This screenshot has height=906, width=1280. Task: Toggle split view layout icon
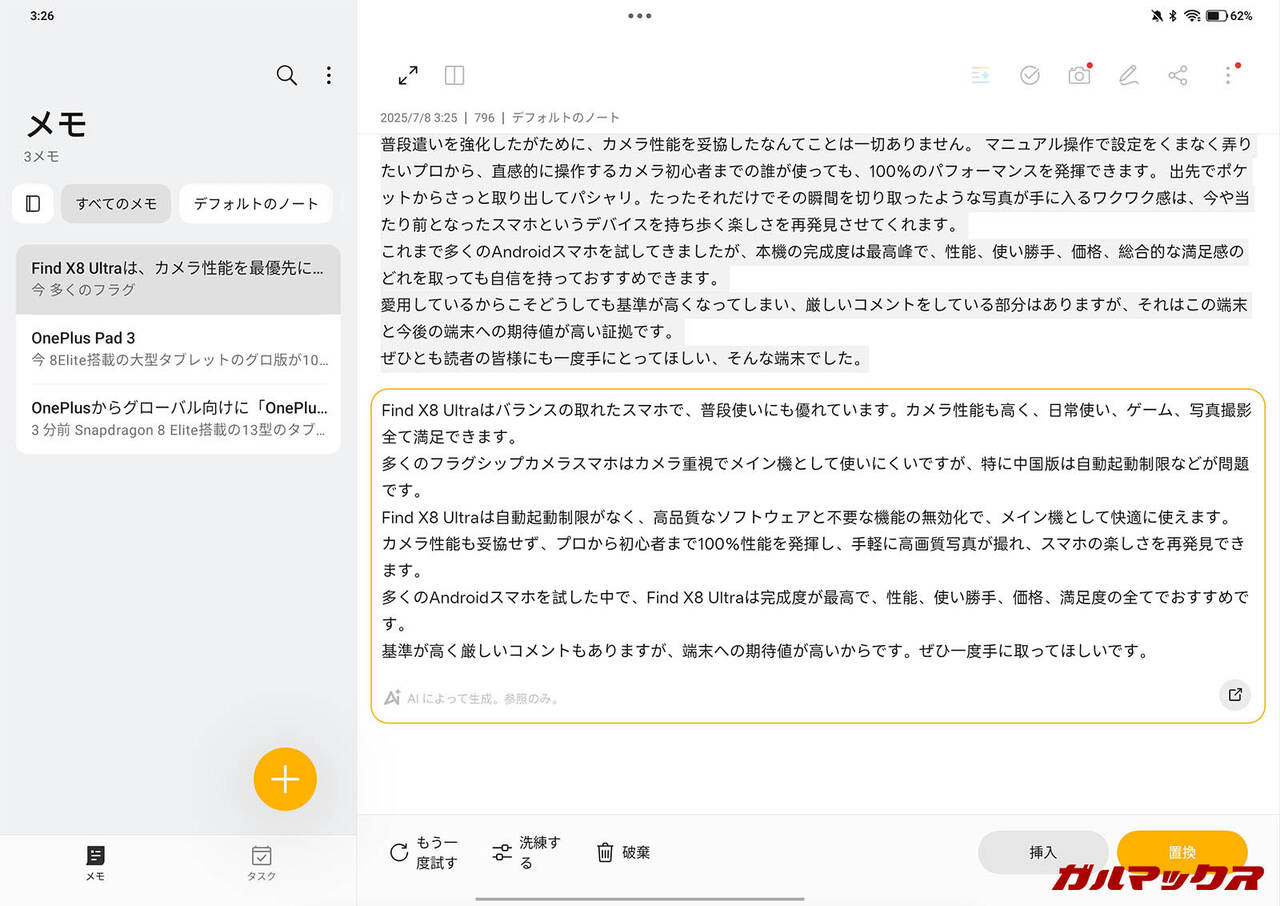point(454,76)
